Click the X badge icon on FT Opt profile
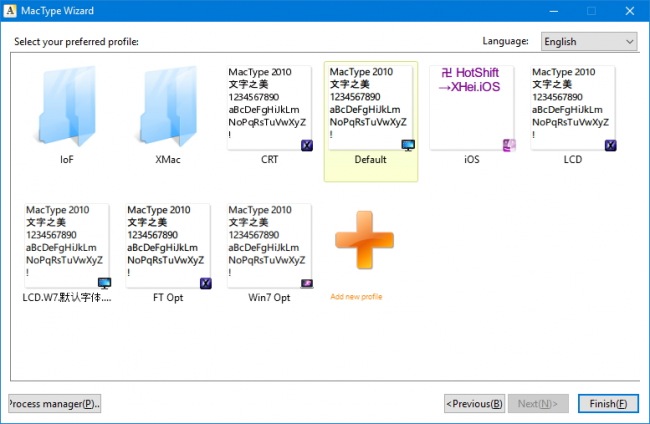Image resolution: width=650 pixels, height=424 pixels. pos(206,283)
